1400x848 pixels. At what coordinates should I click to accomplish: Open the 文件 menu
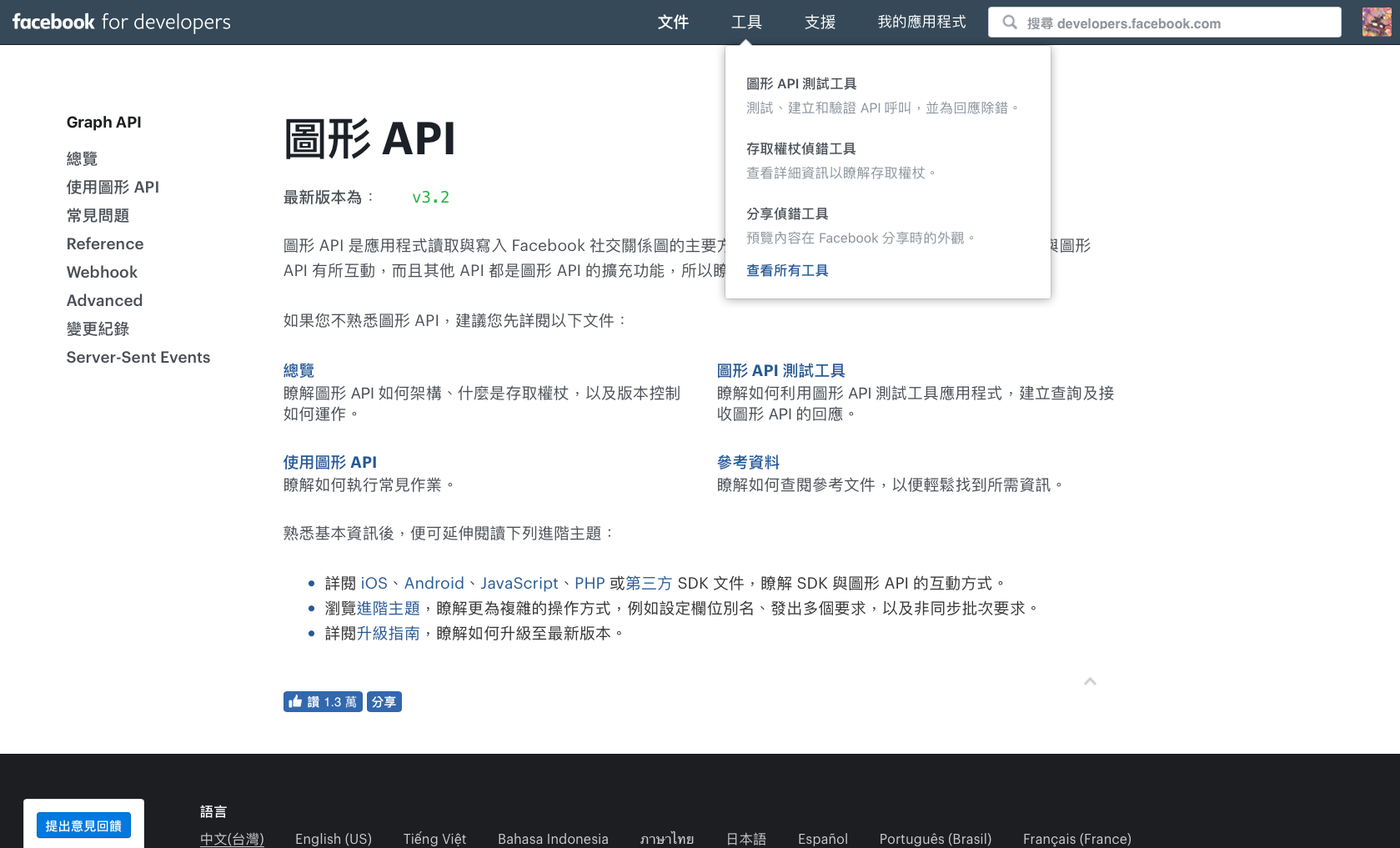click(x=673, y=22)
